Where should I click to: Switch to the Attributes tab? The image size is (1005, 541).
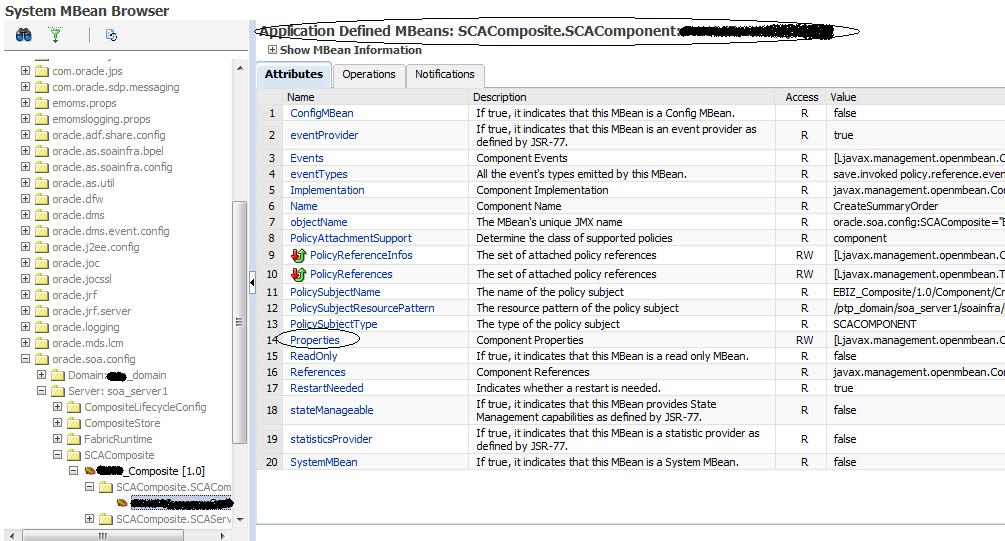click(294, 74)
